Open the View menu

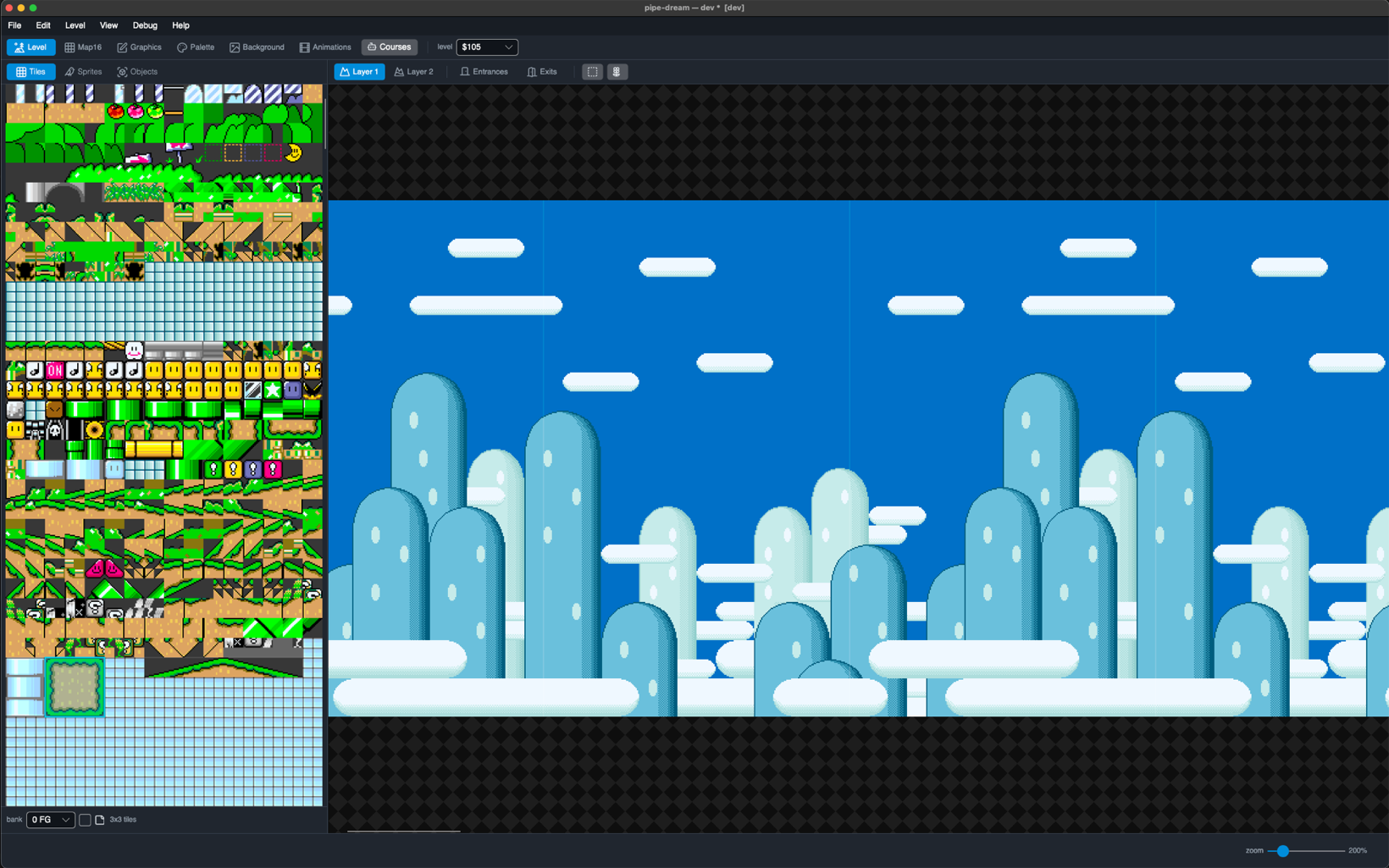click(x=108, y=25)
